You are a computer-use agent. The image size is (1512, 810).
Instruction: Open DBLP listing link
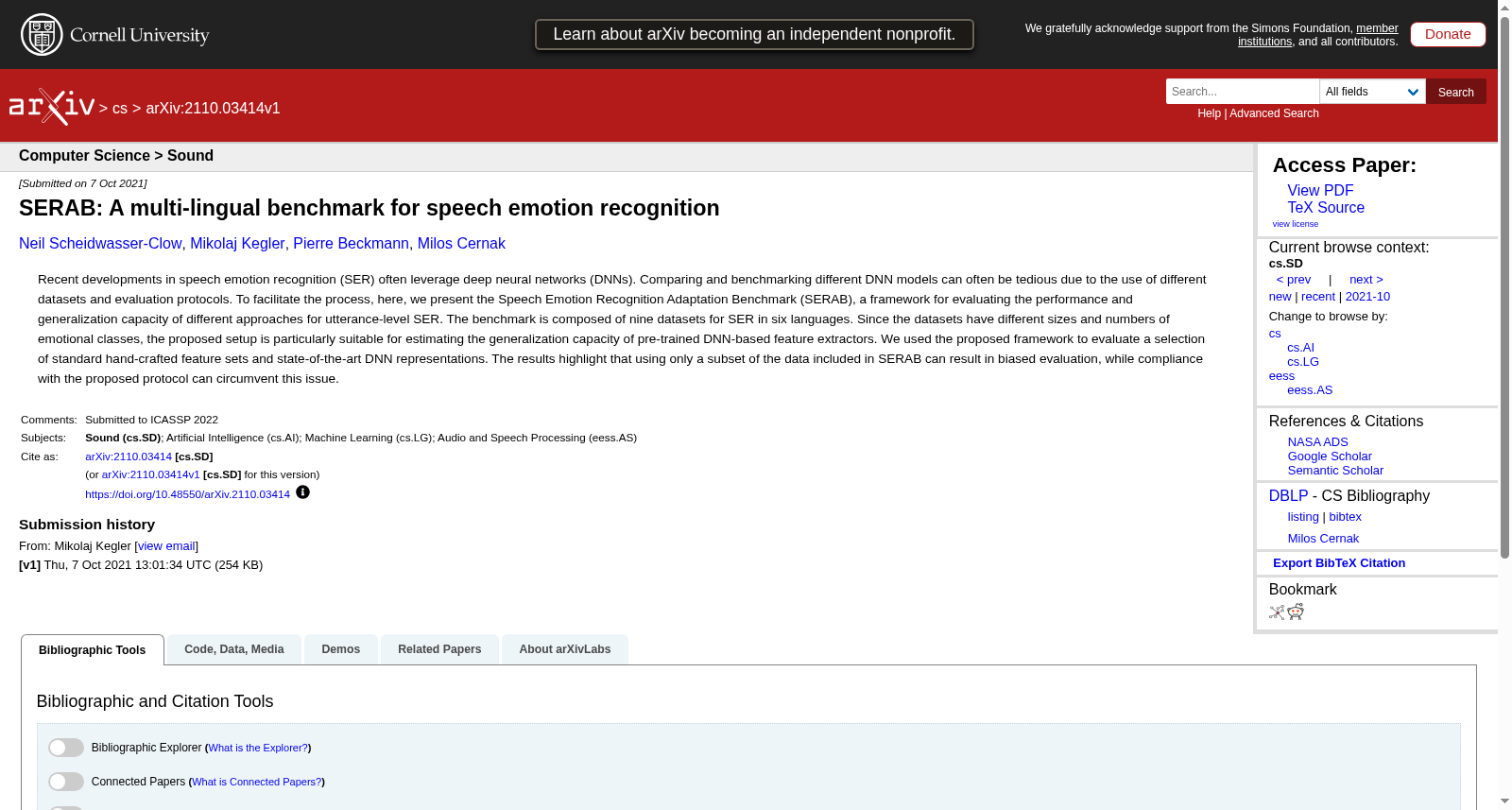(1303, 517)
